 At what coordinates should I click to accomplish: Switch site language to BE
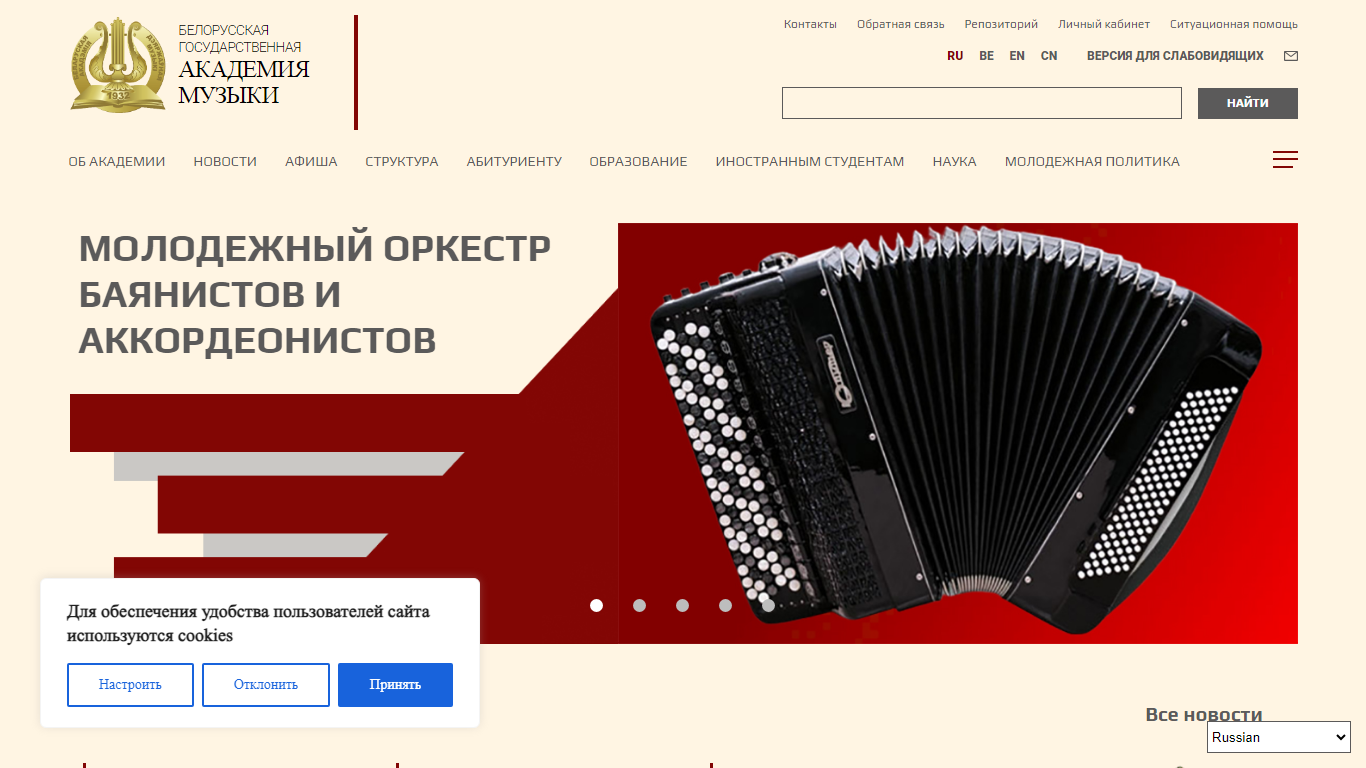tap(987, 56)
